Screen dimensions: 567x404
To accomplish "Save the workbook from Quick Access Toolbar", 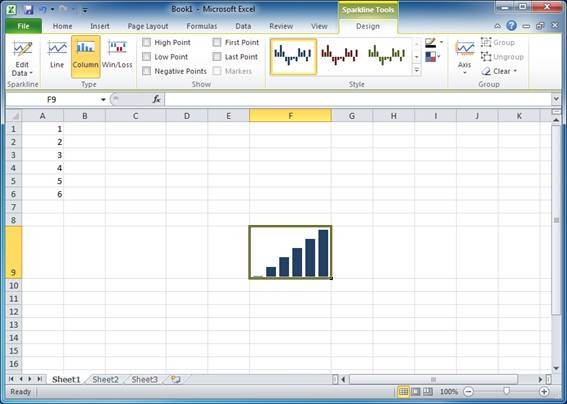I will click(29, 9).
